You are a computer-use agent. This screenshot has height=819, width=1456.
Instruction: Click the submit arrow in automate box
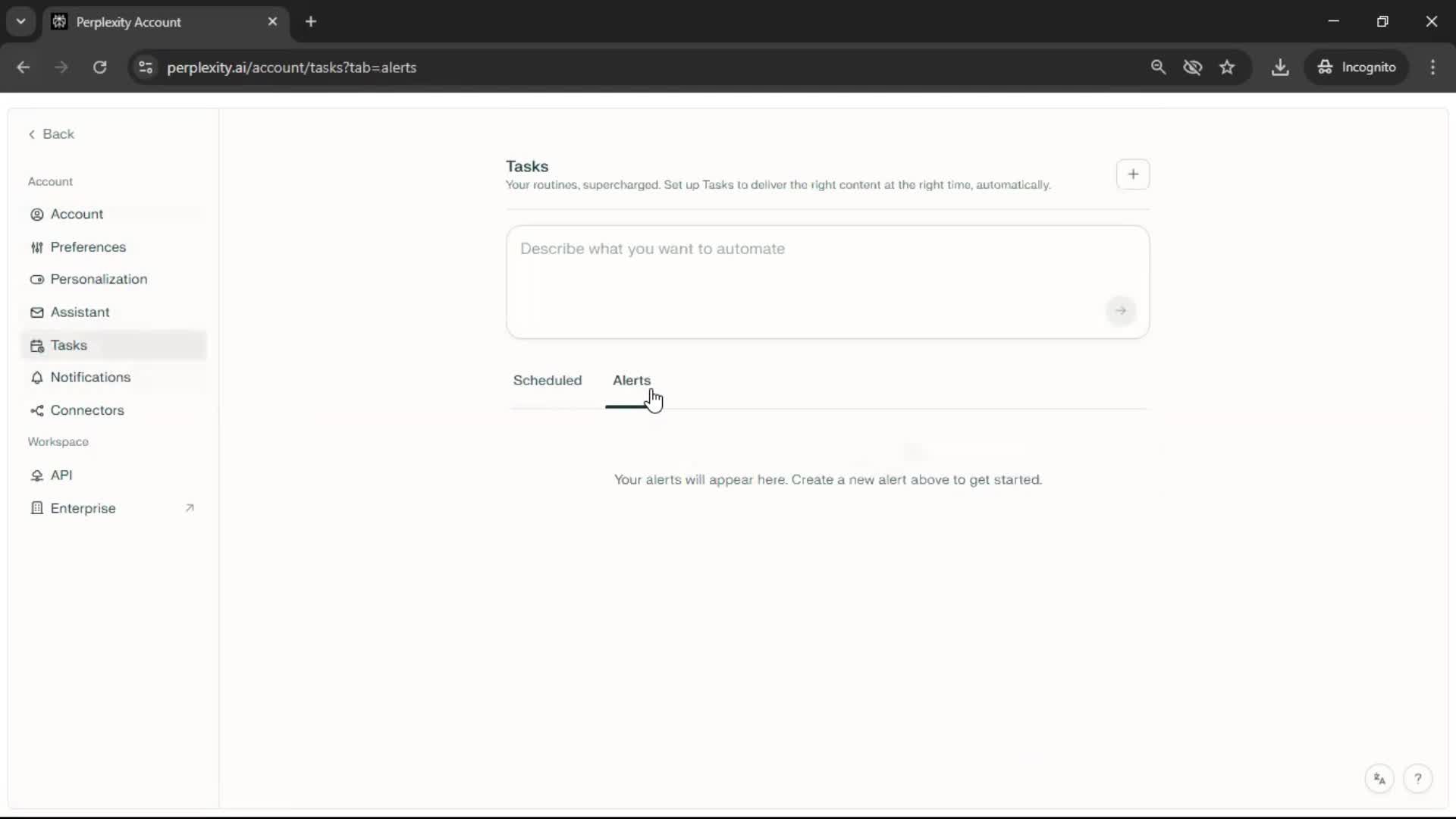[1120, 311]
